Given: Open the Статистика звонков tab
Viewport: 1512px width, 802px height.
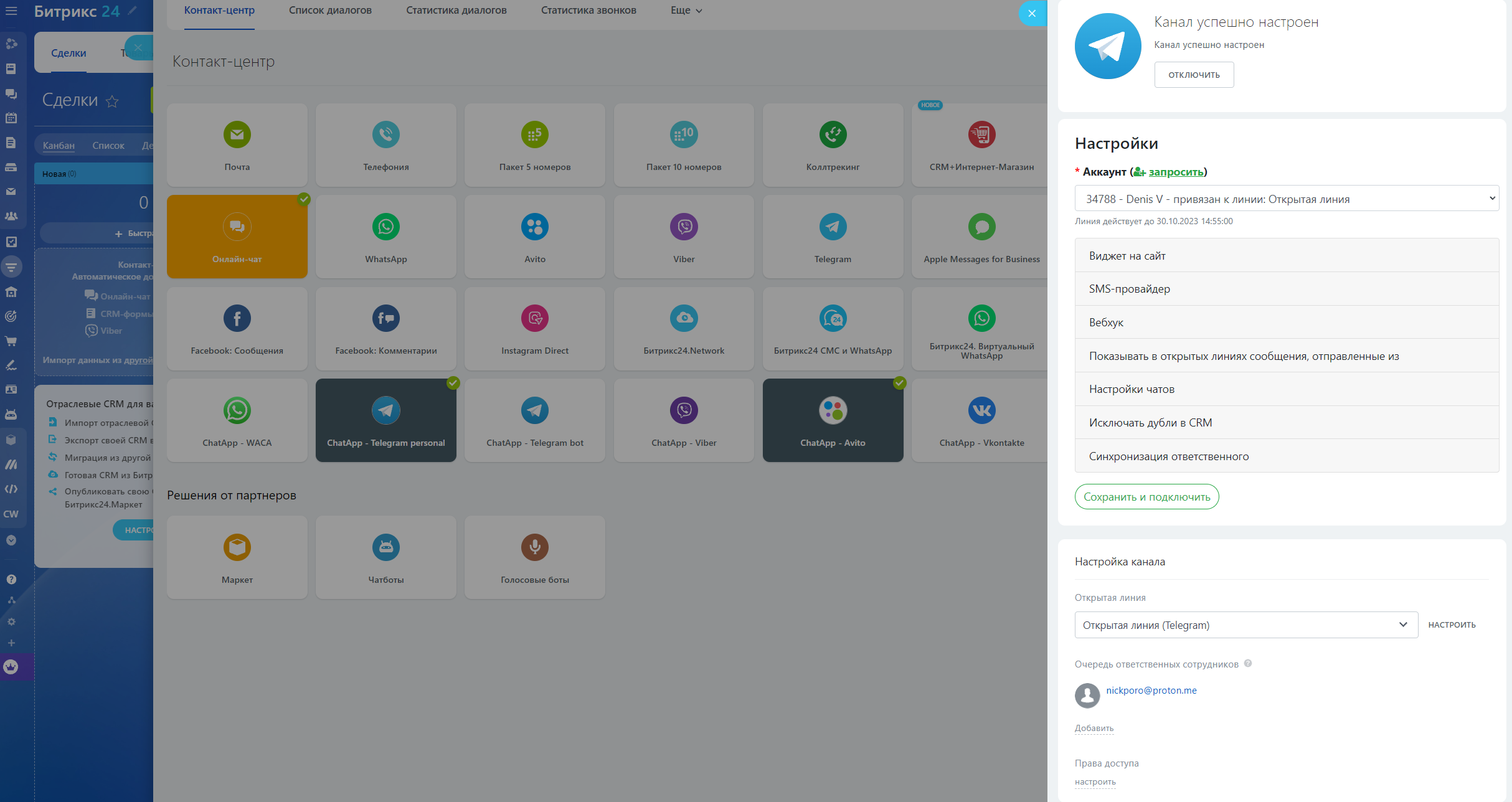Looking at the screenshot, I should [x=588, y=11].
